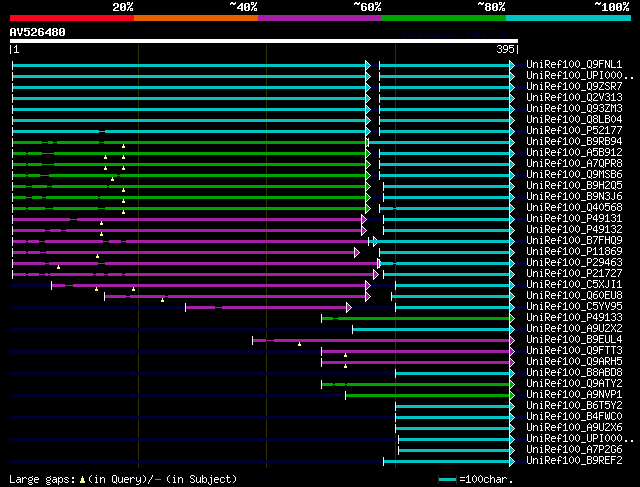The height and width of the screenshot is (487, 640).
Task: Click the red 20% identity legend bar
Action: tap(72, 18)
